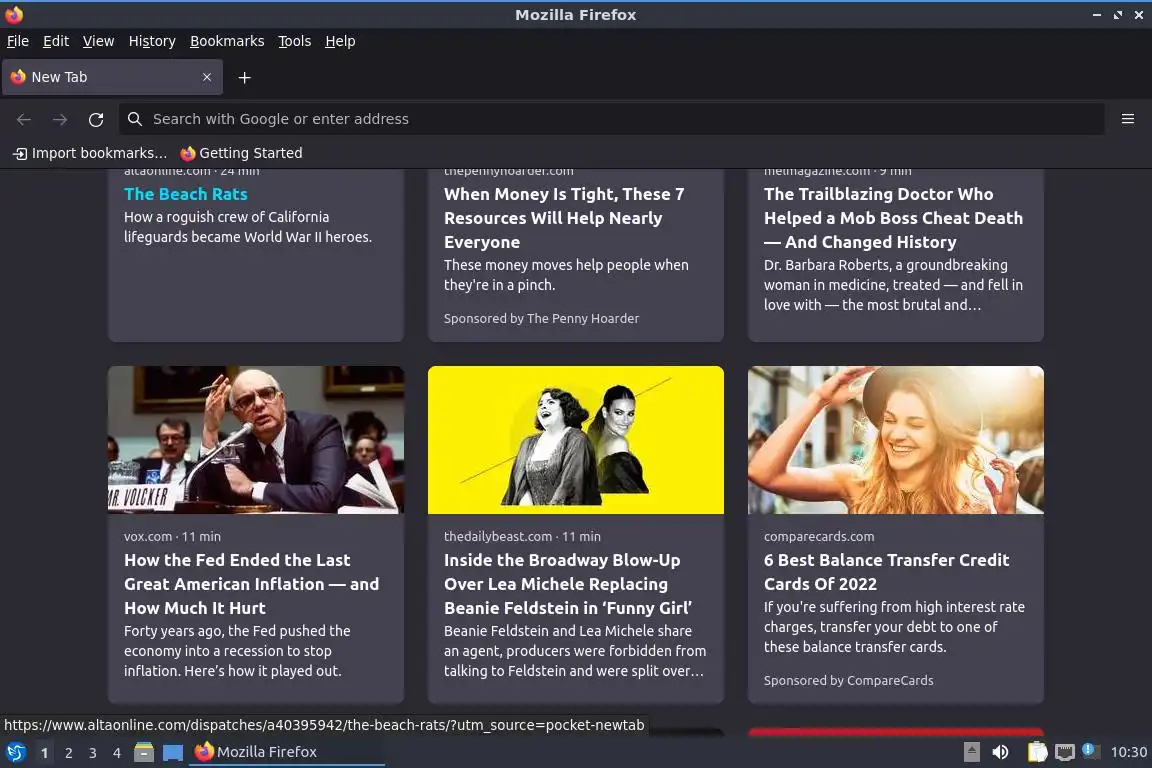Click the Firefox logo in the title bar

pos(14,14)
